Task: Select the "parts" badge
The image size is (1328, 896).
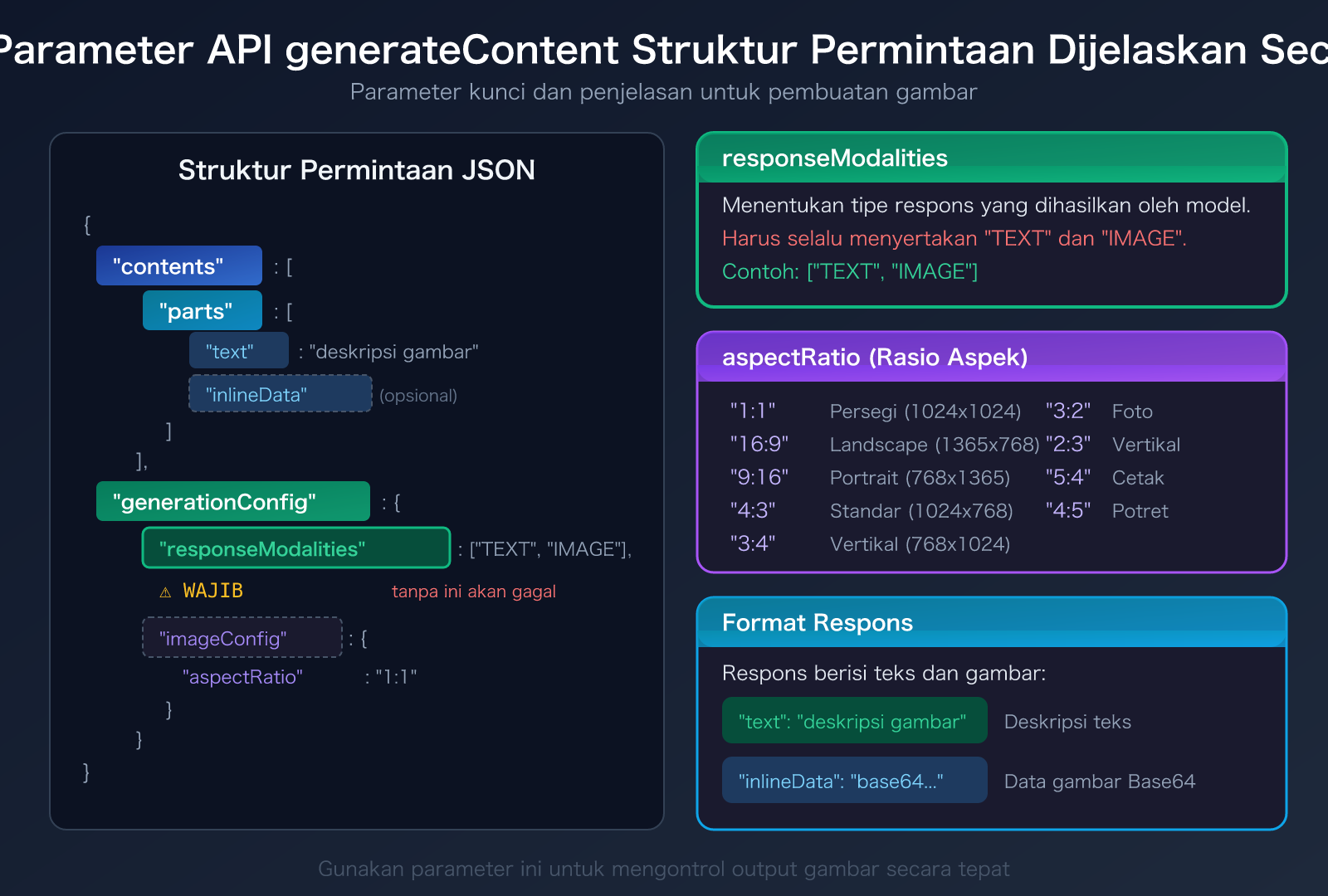Action: coord(202,310)
